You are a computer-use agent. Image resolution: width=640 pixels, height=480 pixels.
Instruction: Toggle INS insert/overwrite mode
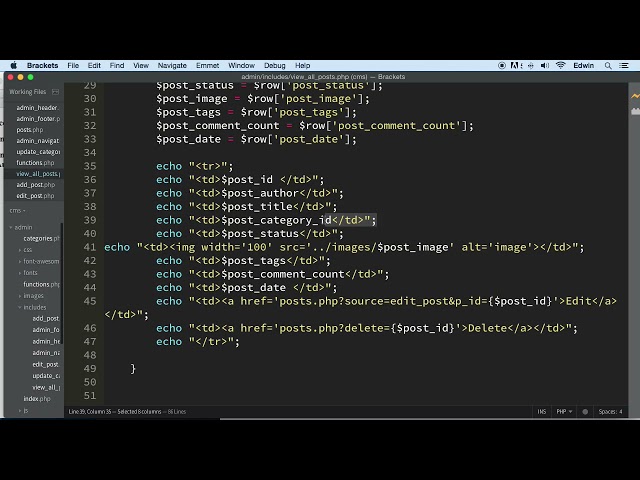coord(541,411)
